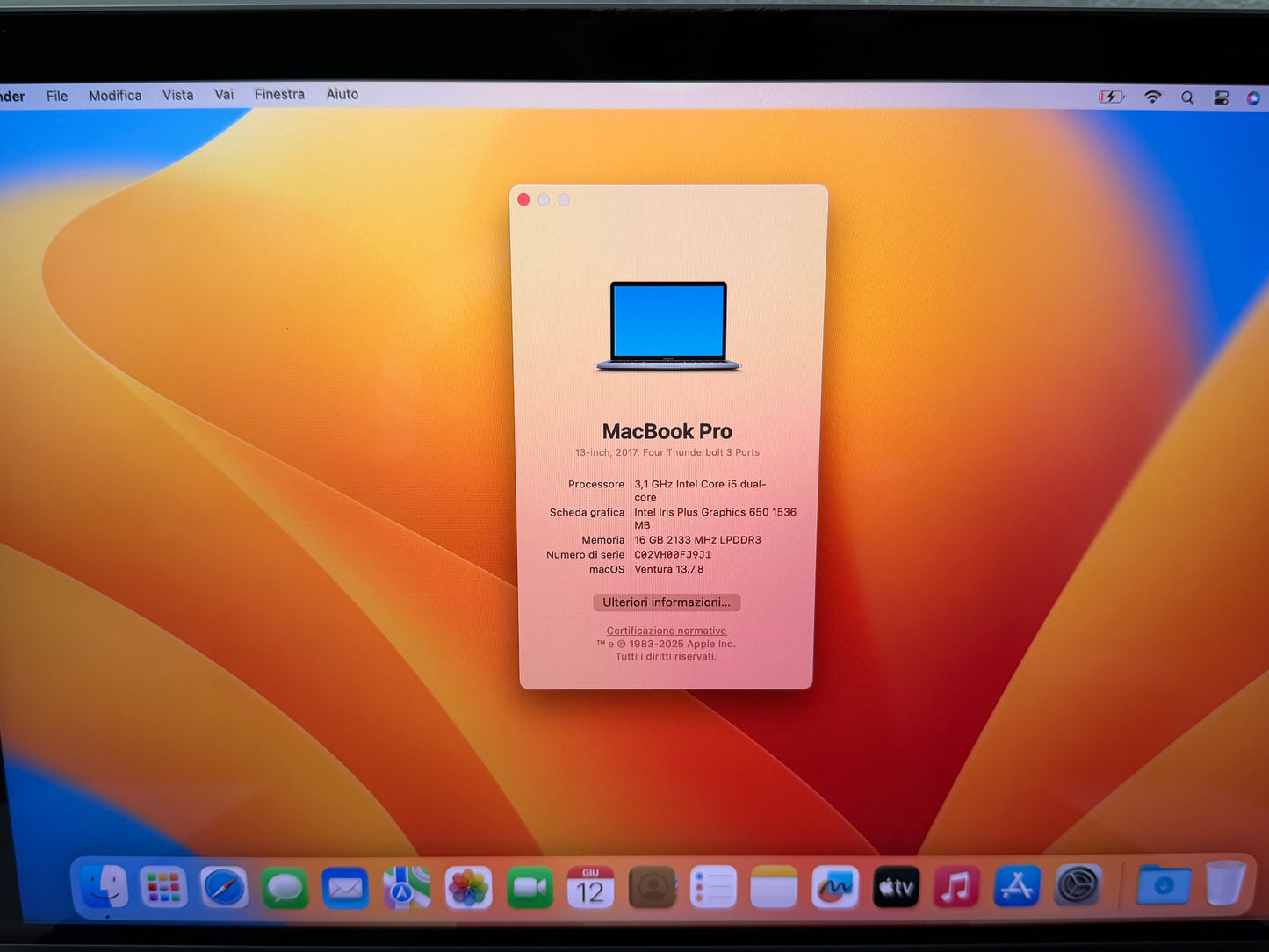1269x952 pixels.
Task: Open Freeform app in the Dock
Action: point(834,888)
